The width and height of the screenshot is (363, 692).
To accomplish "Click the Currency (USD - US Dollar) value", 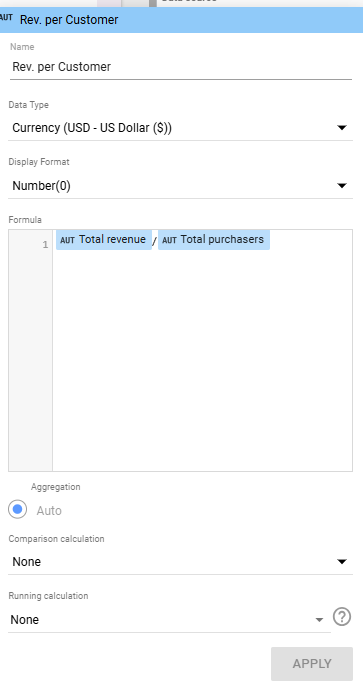I will click(92, 128).
